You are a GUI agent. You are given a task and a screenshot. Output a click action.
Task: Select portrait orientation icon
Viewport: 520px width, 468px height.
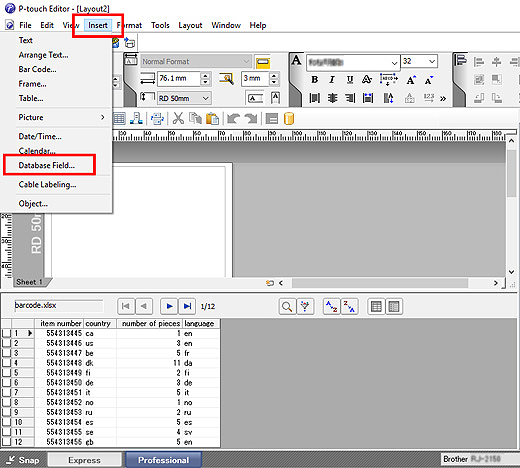coord(275,98)
